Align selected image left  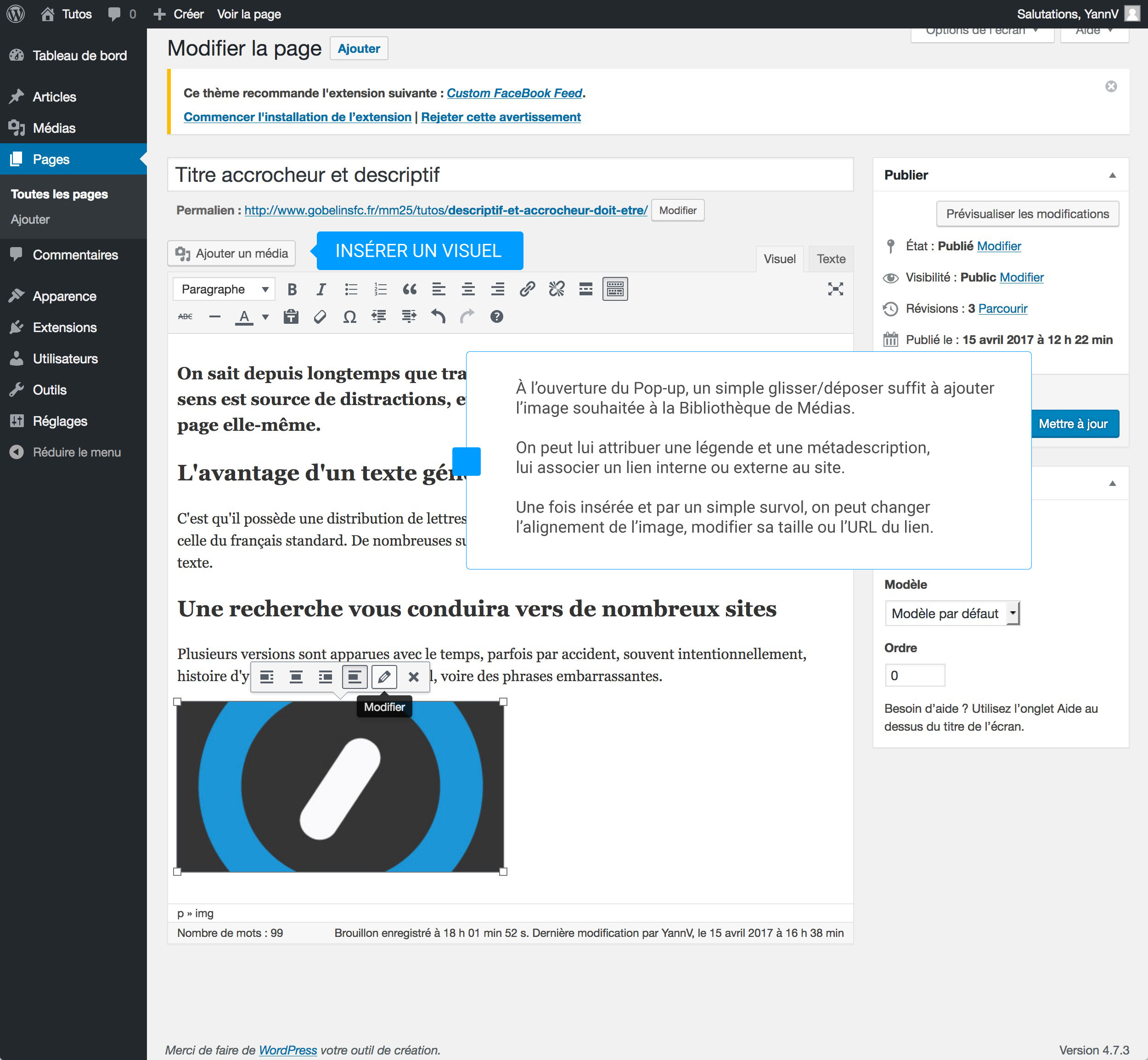[267, 677]
